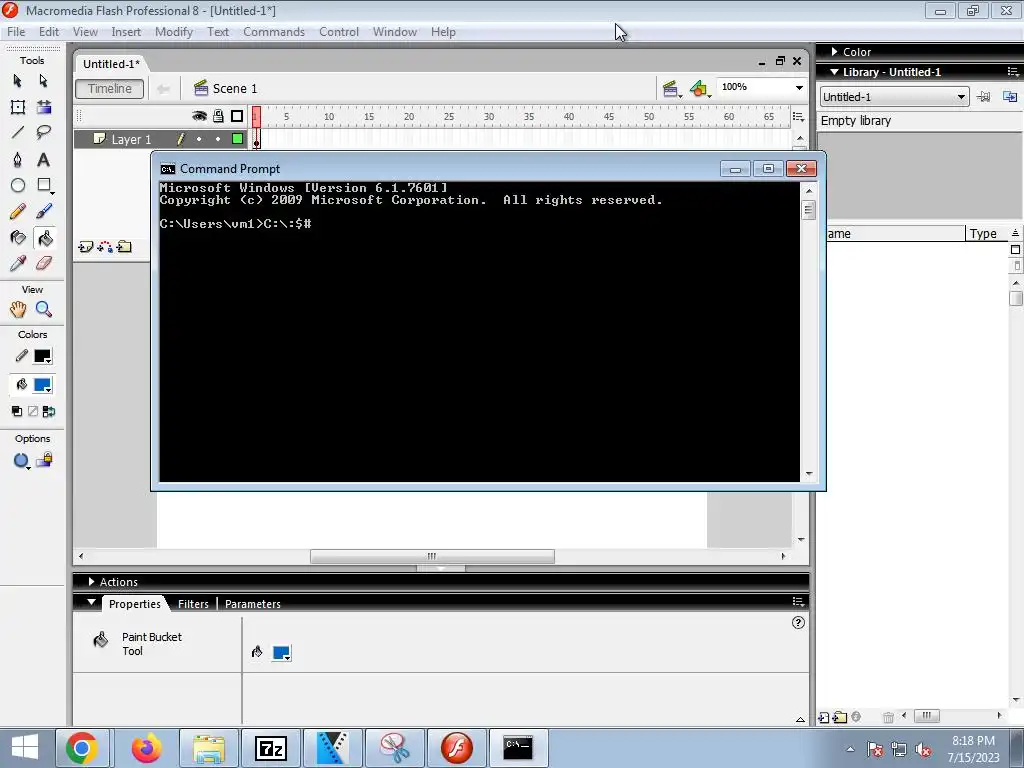Select the Eyedropper tool
Image resolution: width=1024 pixels, height=768 pixels.
point(18,263)
